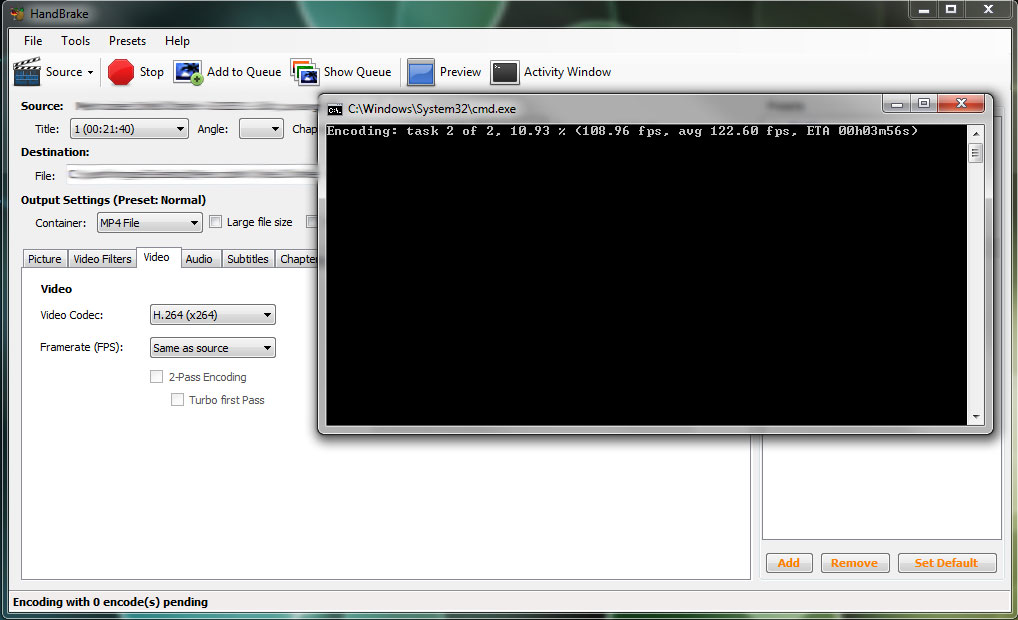The image size is (1018, 620).
Task: Click the 'Container:' label
Action: [60, 223]
